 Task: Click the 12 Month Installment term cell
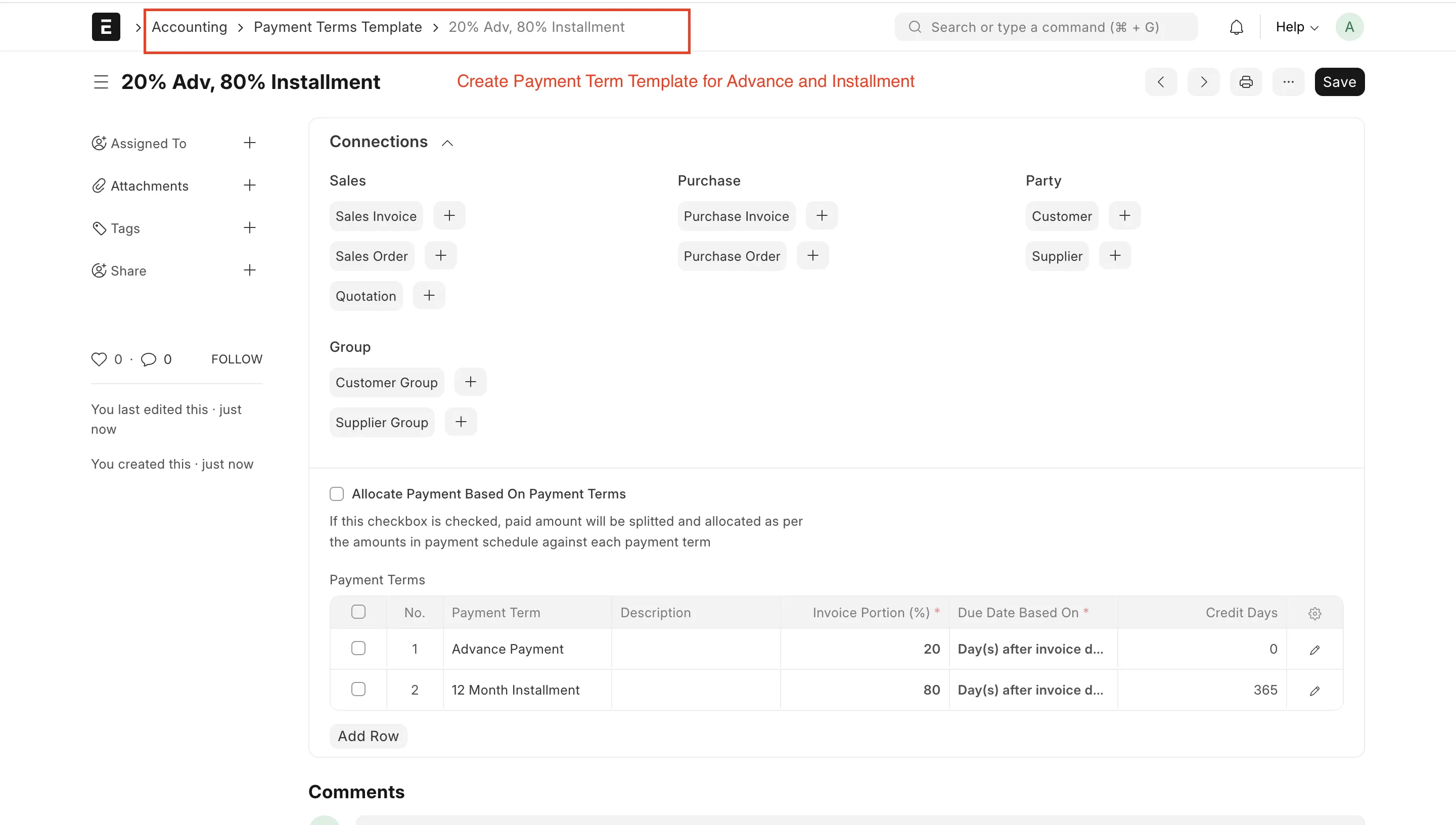[x=527, y=690]
